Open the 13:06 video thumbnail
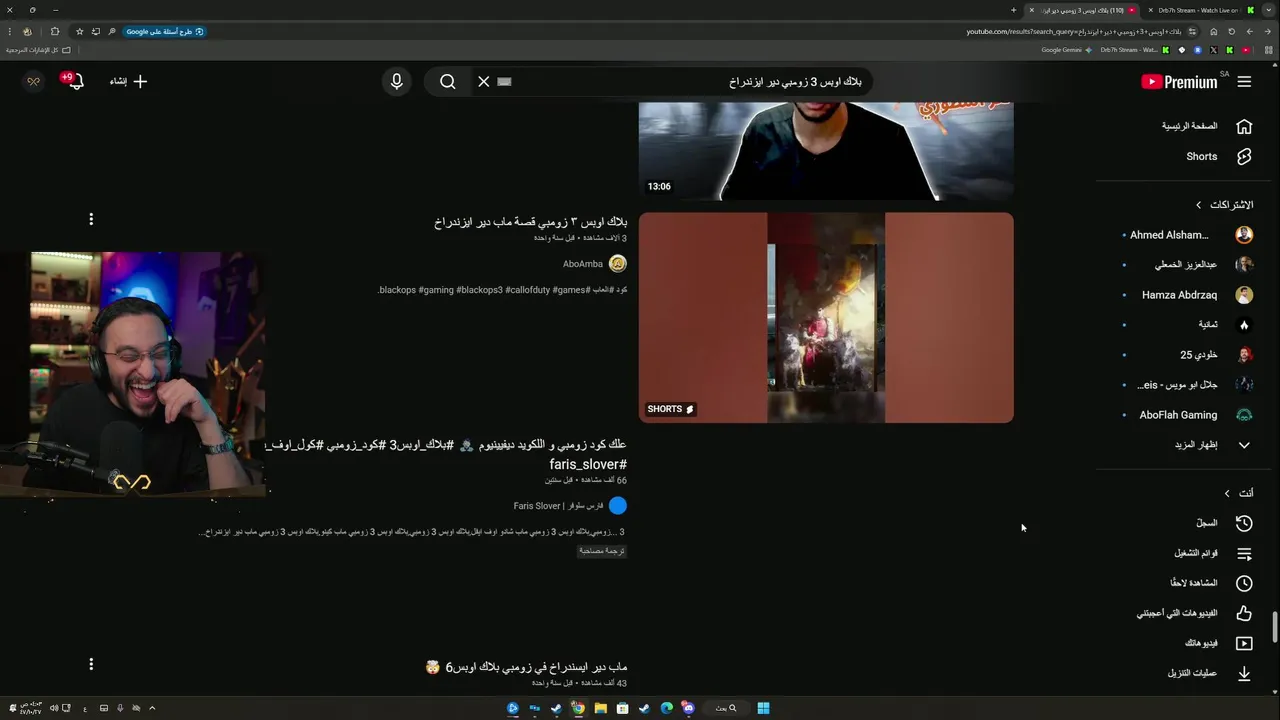1280x720 pixels. tap(826, 151)
